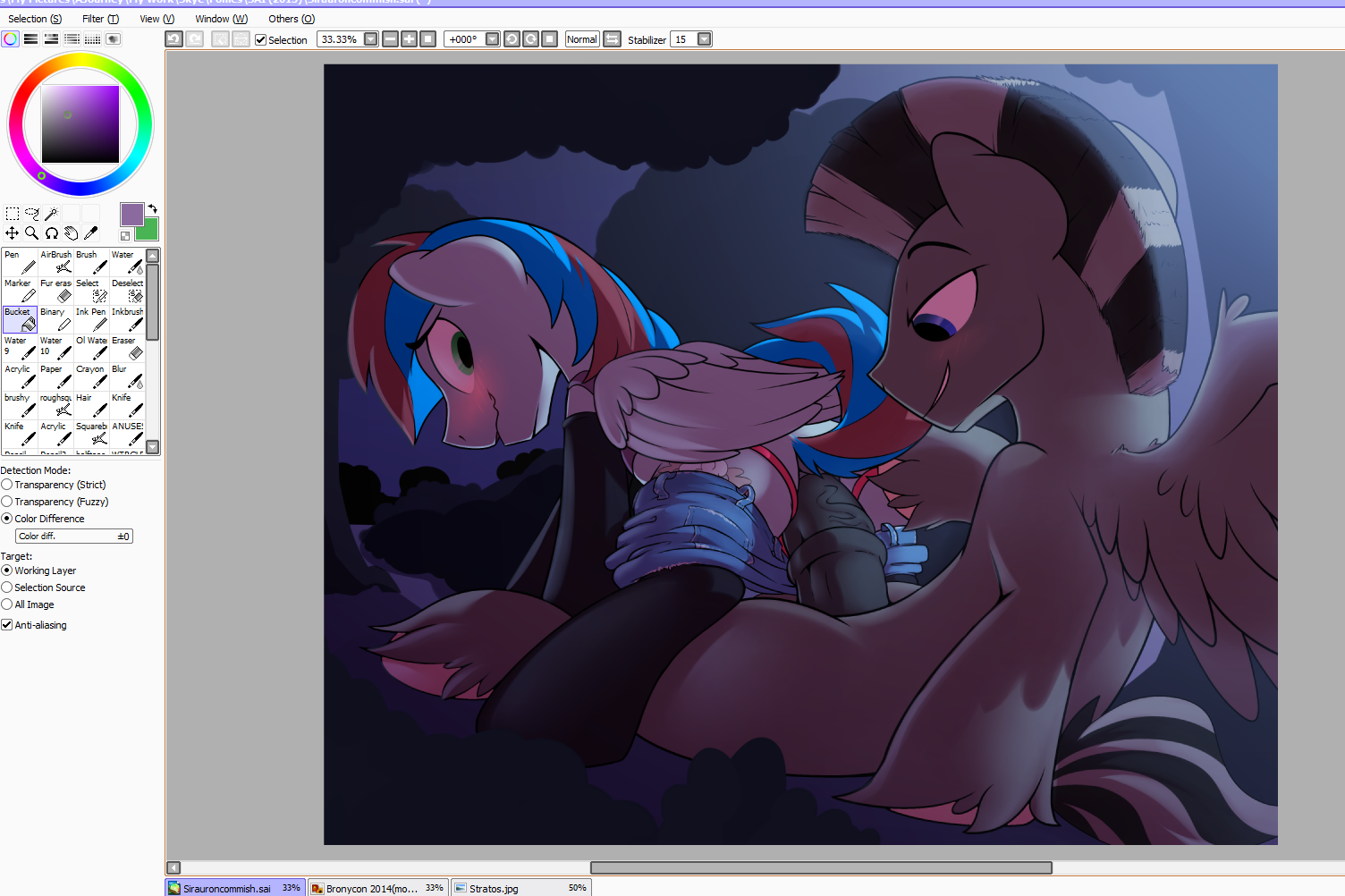Select the Hair brush tool

click(91, 405)
